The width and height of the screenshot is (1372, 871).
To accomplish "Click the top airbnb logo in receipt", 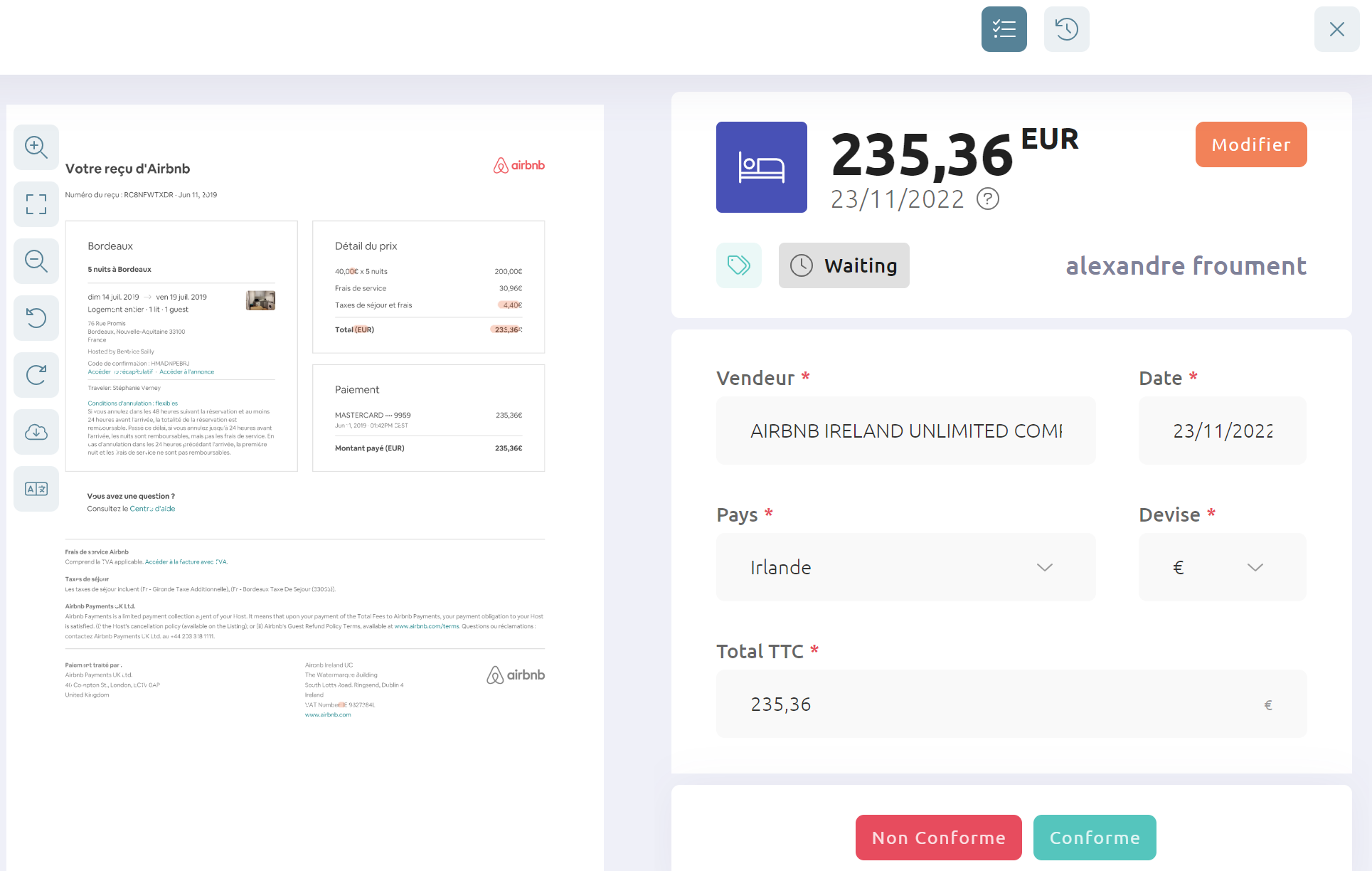I will coord(519,165).
